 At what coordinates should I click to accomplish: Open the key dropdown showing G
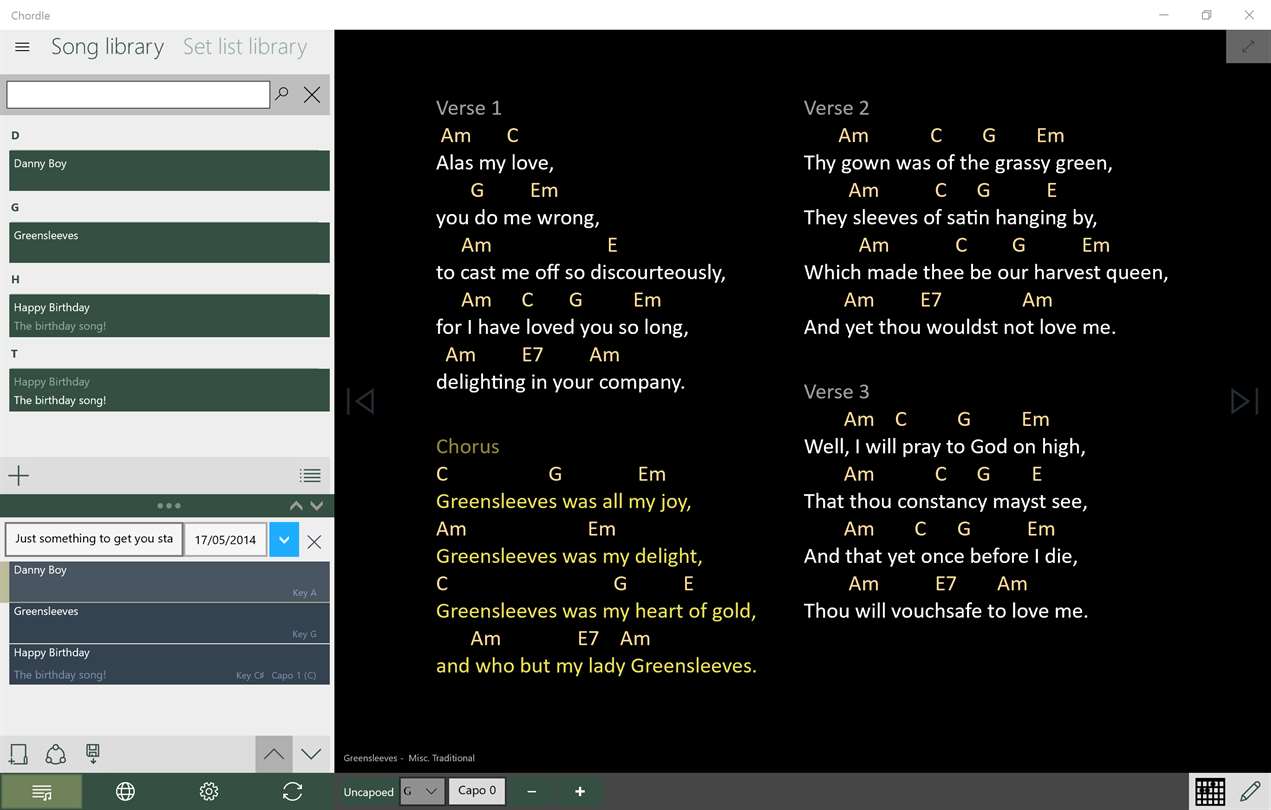[x=422, y=791]
